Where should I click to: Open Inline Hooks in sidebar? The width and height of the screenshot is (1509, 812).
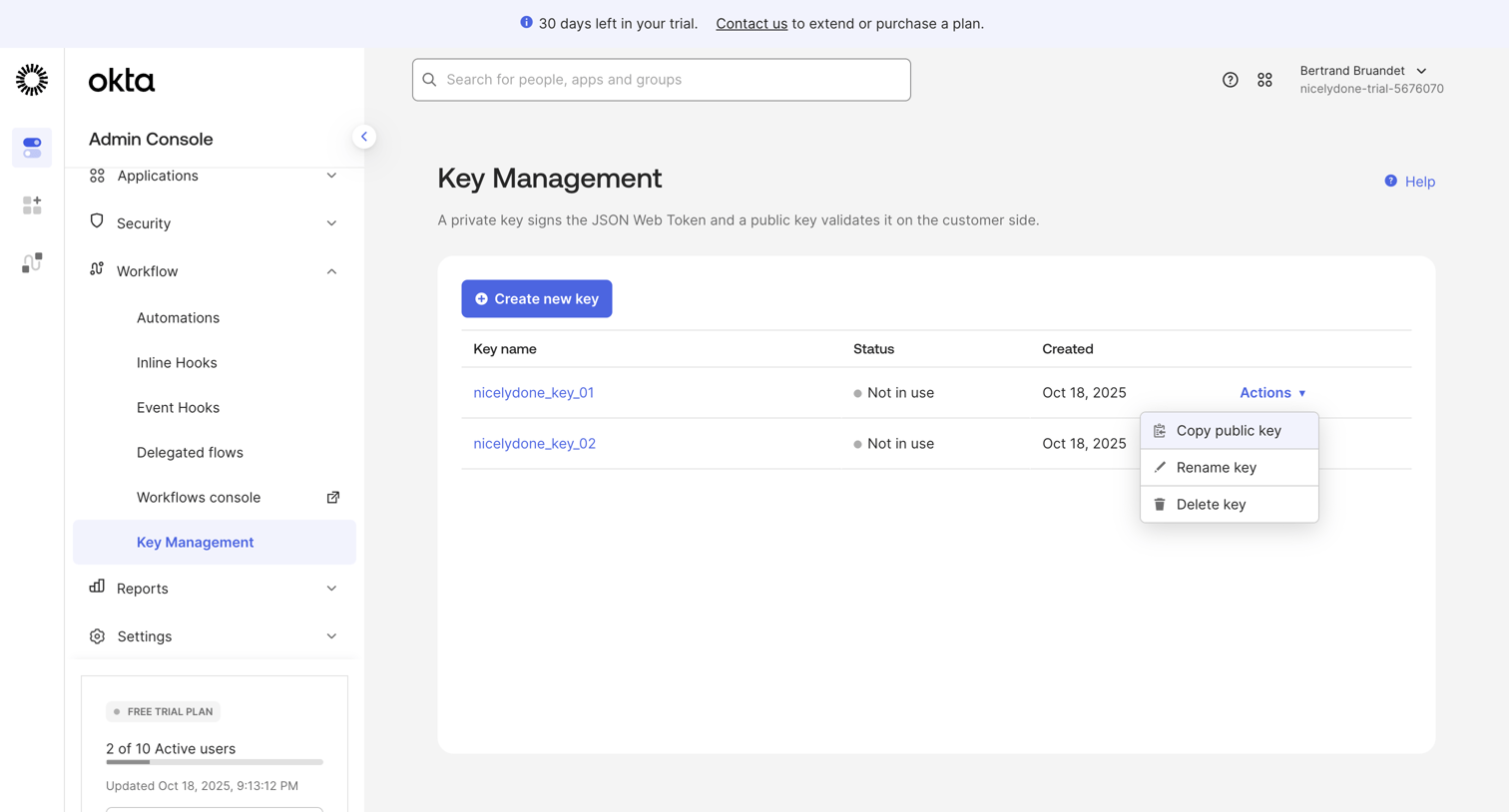[x=177, y=362]
